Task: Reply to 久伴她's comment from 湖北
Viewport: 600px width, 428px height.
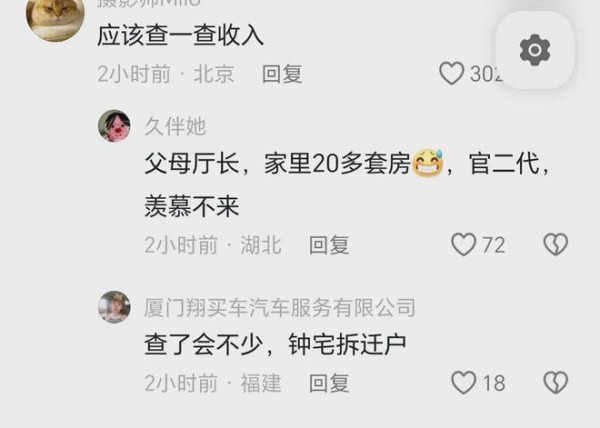Action: [x=329, y=245]
